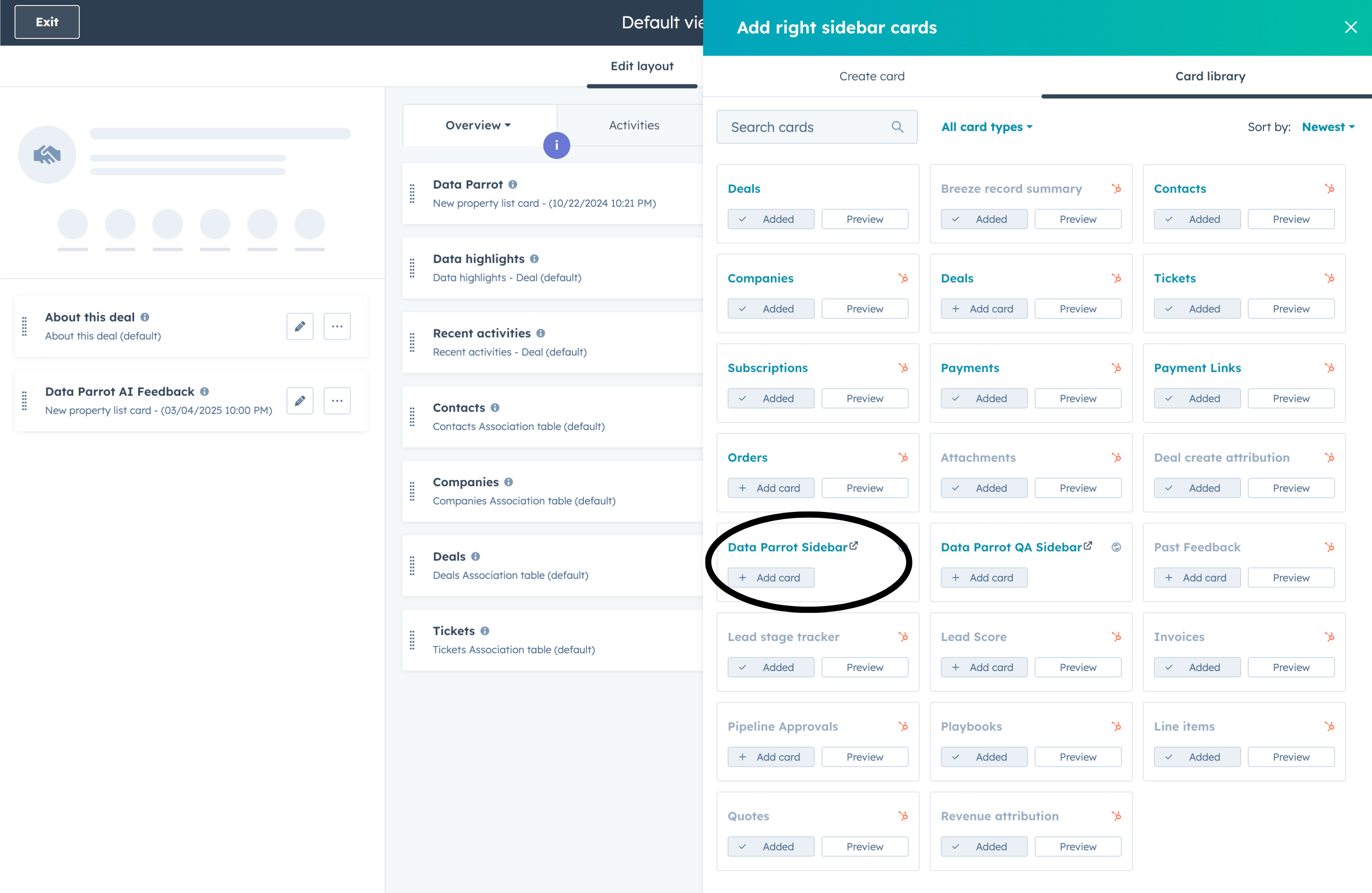1372x893 pixels.
Task: Toggle the Added check on Breeze record summary
Action: (x=984, y=219)
